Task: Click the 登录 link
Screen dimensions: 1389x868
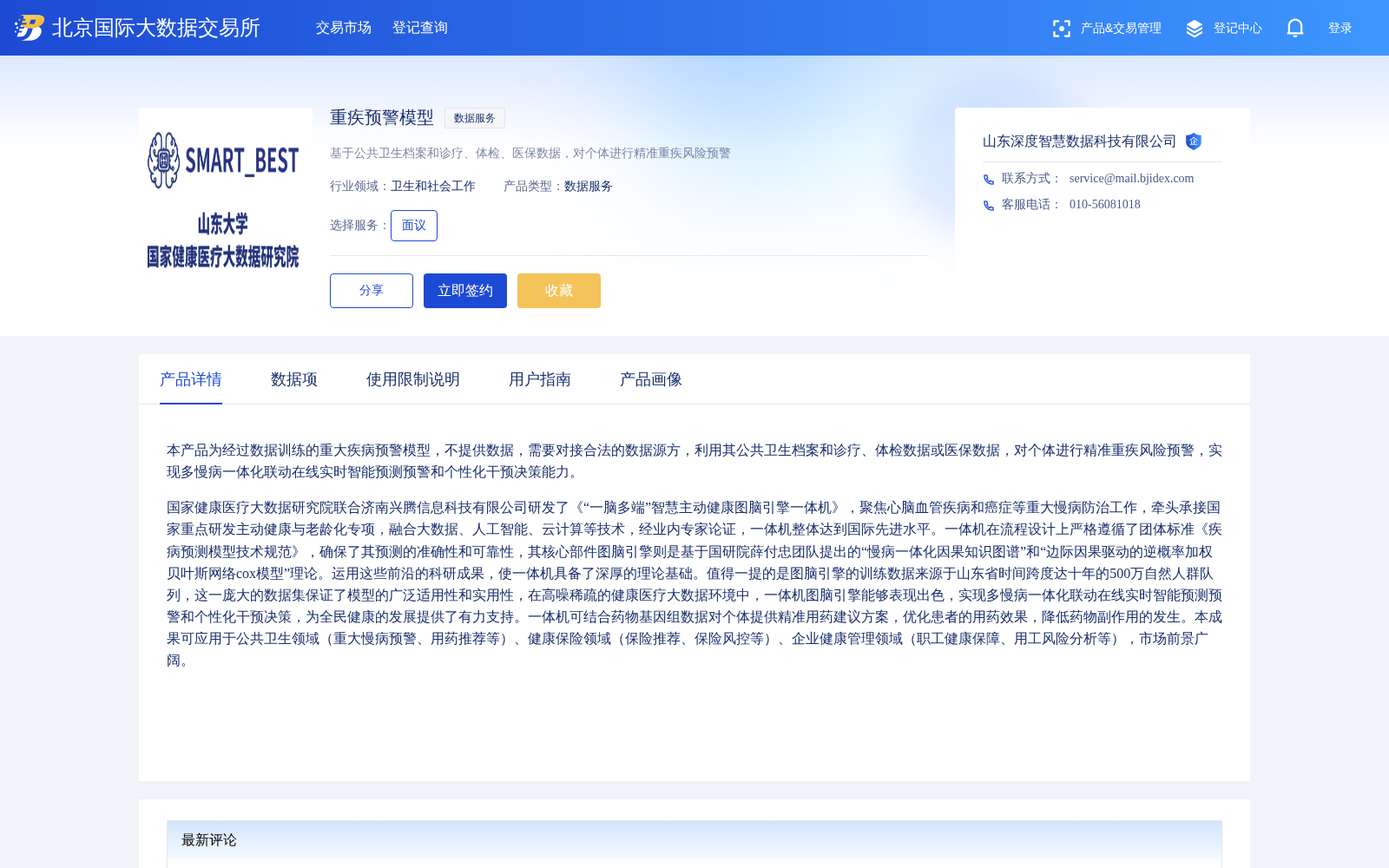Action: coord(1340,29)
